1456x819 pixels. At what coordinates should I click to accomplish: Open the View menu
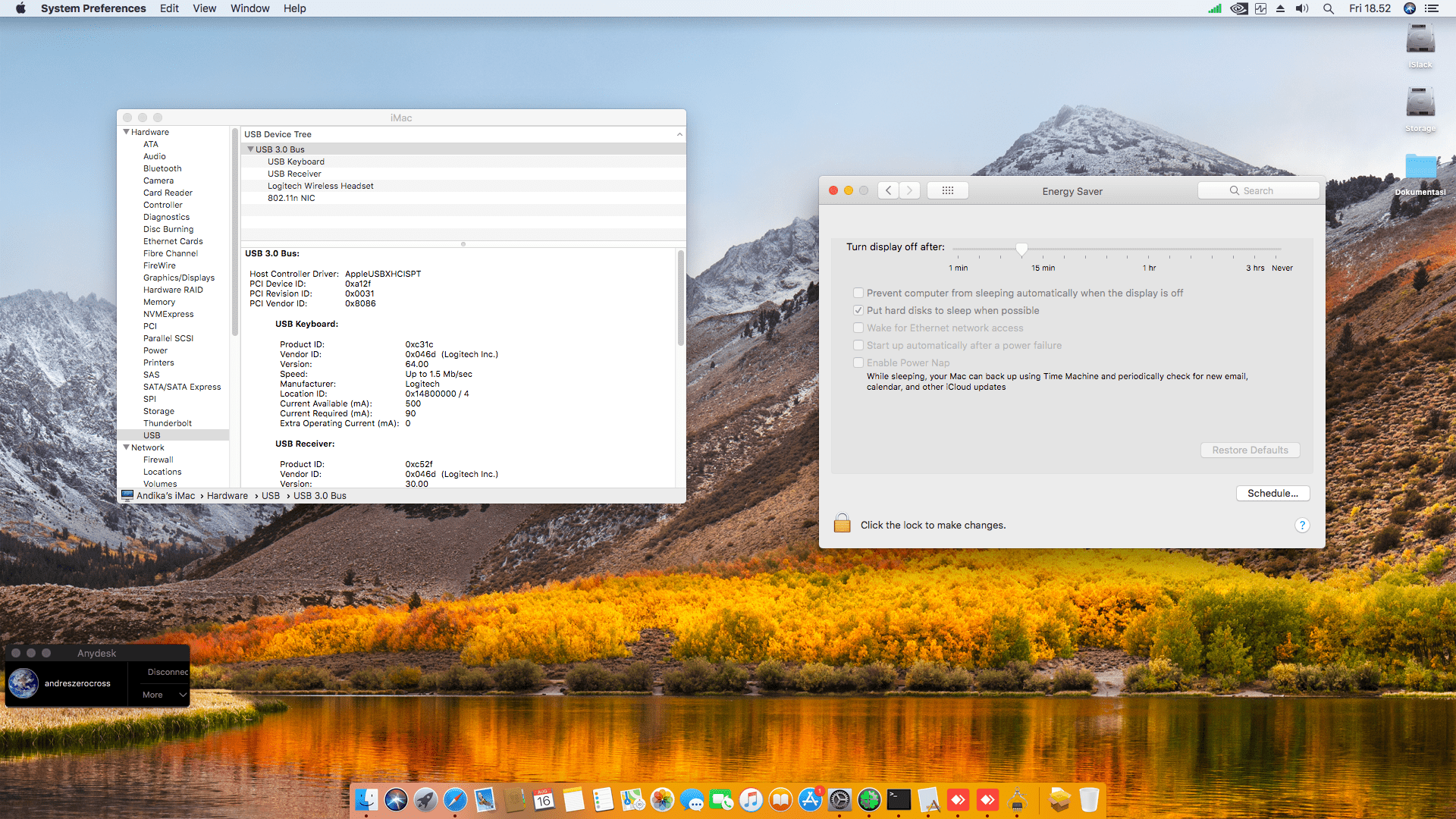point(204,8)
